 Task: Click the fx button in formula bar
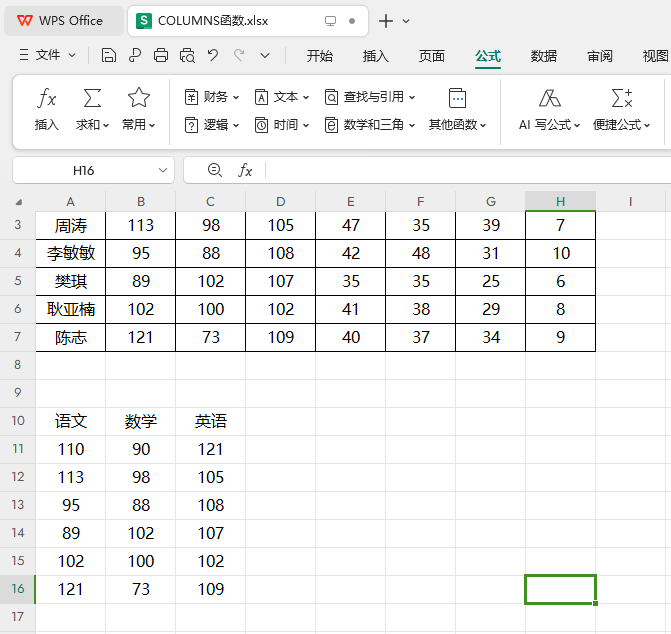(245, 170)
